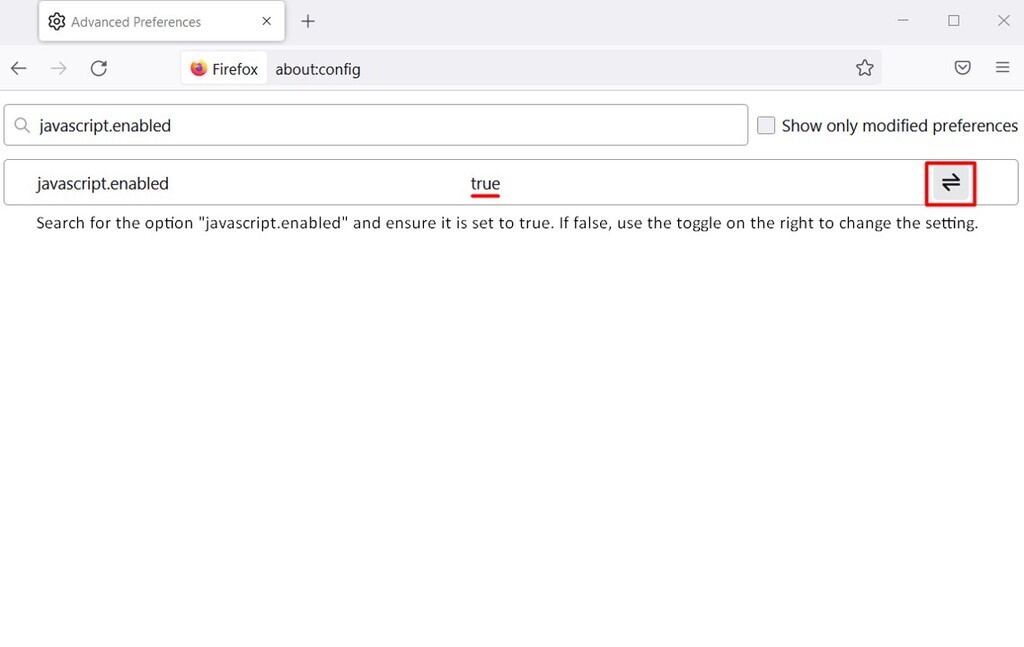Minimize the Firefox window
The width and height of the screenshot is (1024, 647).
pyautogui.click(x=903, y=21)
